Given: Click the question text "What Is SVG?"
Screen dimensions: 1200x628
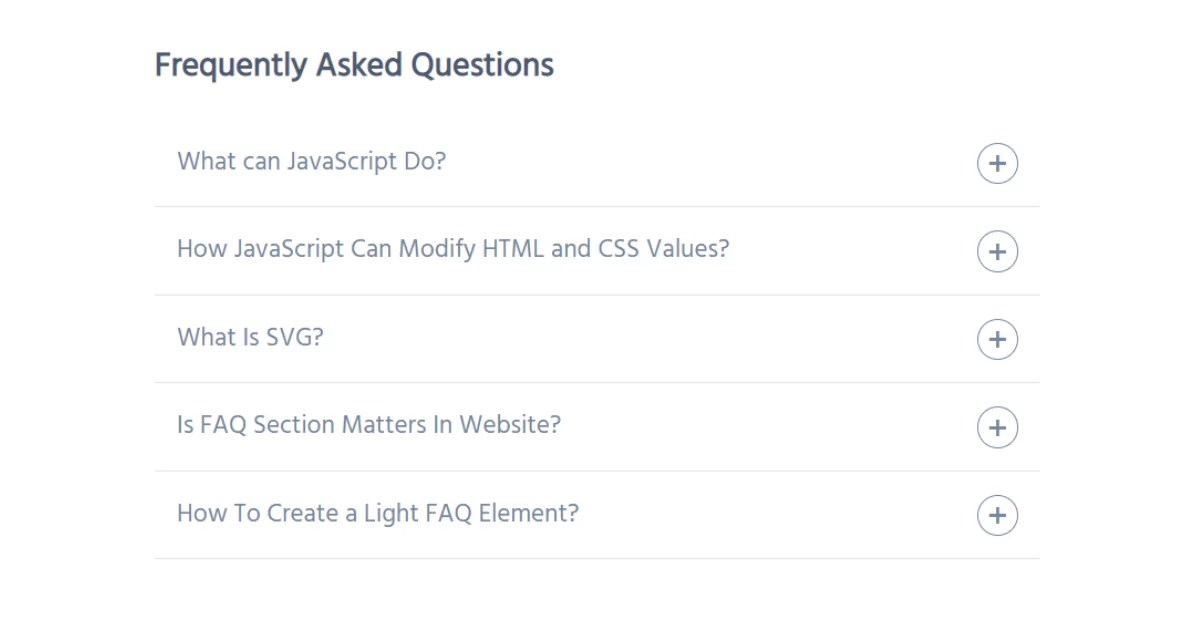Looking at the screenshot, I should click(250, 337).
